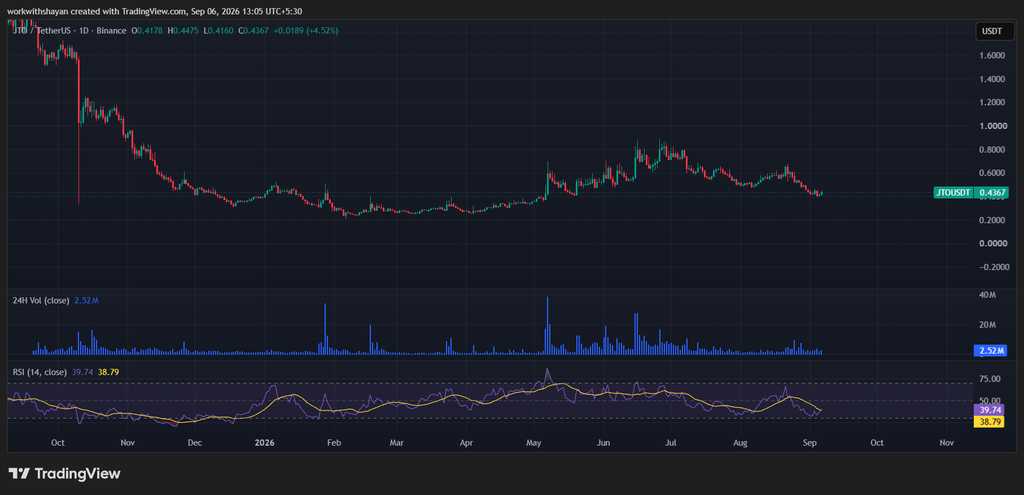Click the May label on time axis
Image resolution: width=1024 pixels, height=495 pixels.
point(534,443)
